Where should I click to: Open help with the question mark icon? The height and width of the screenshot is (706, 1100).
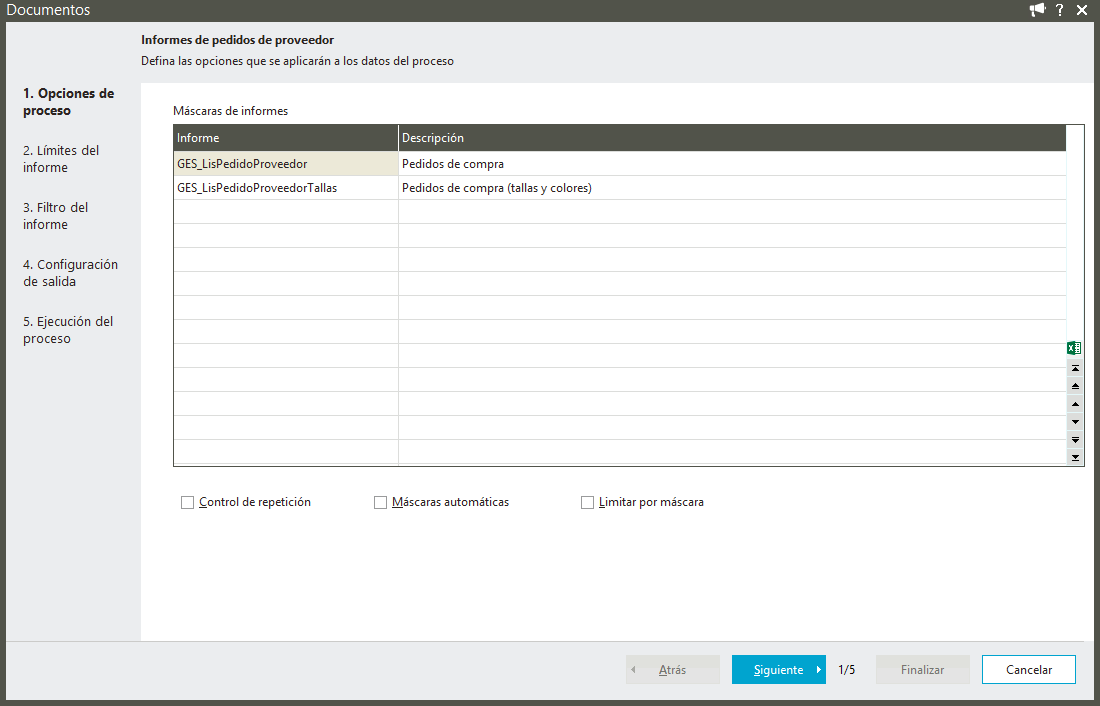(x=1059, y=10)
